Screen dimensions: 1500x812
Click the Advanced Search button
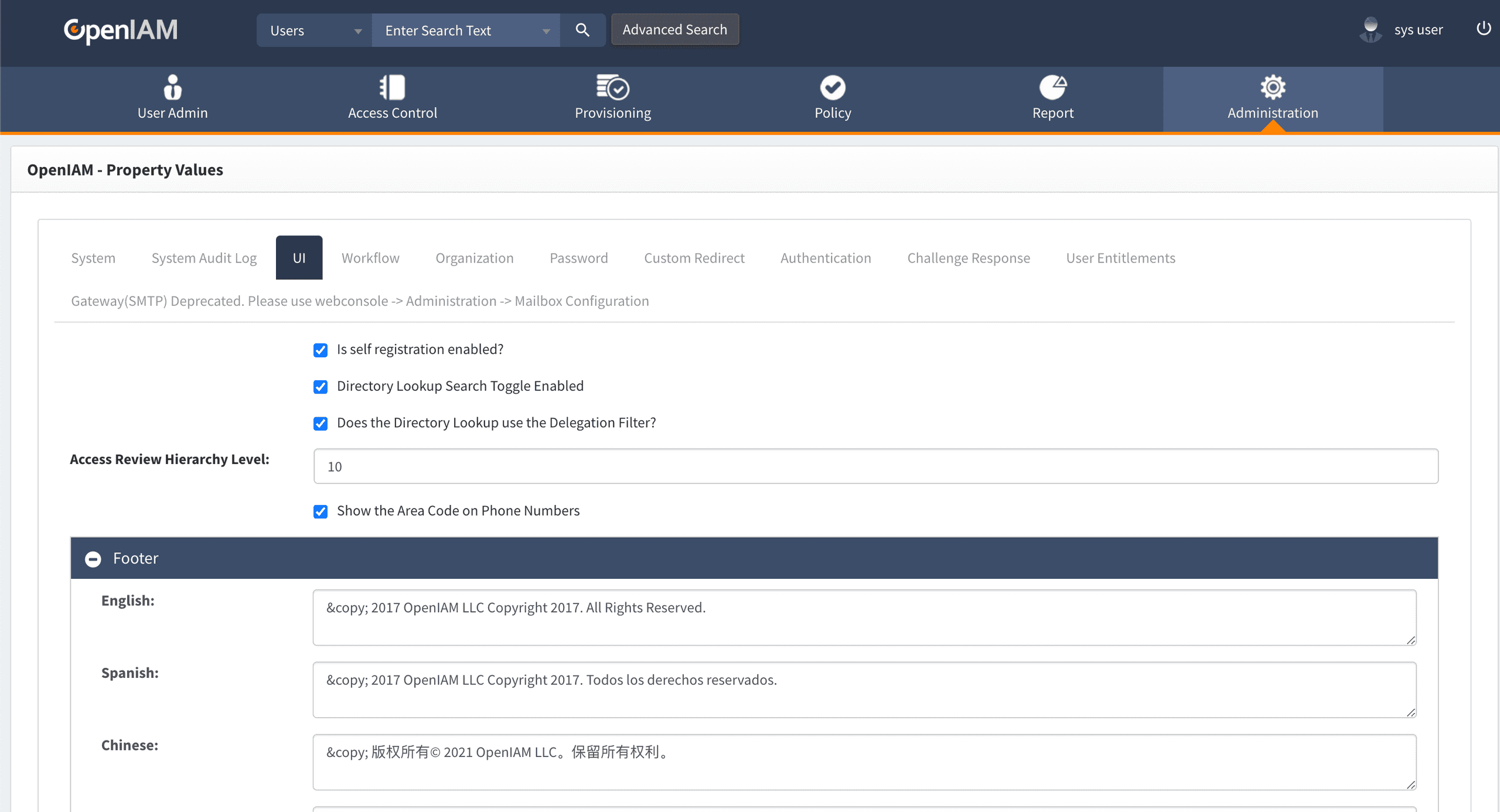pyautogui.click(x=674, y=29)
